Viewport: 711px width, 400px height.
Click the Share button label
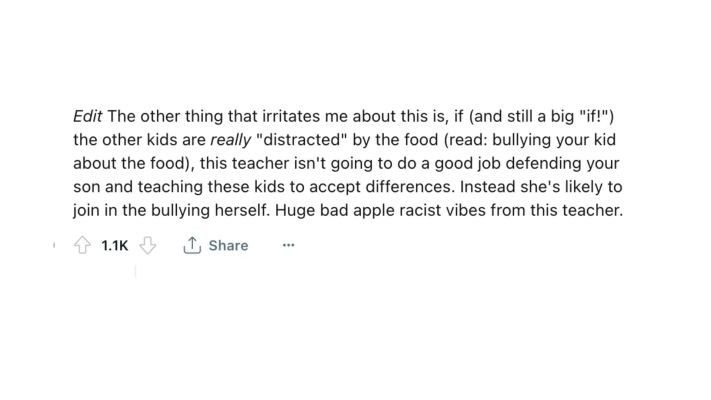point(228,245)
